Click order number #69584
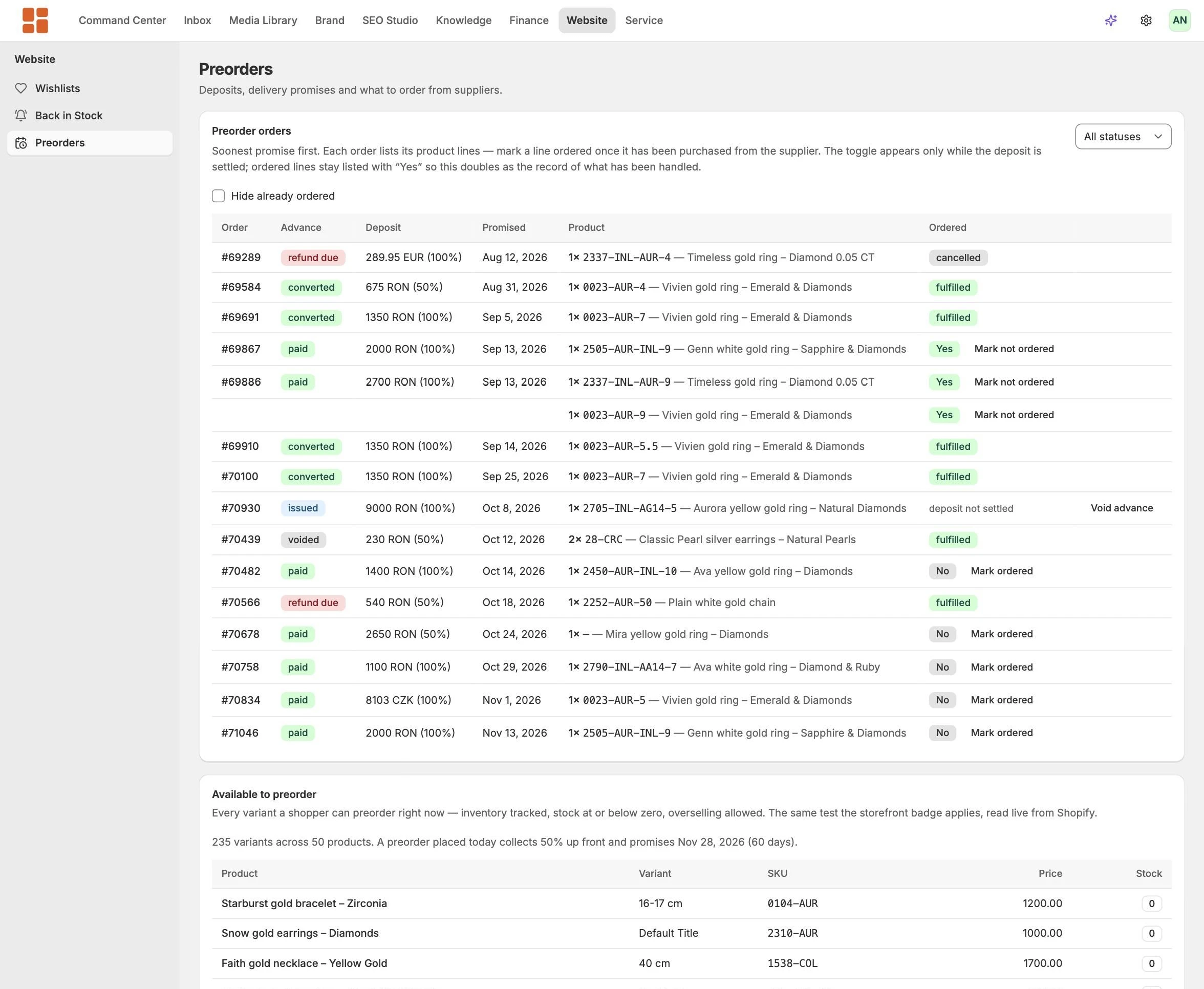 241,287
